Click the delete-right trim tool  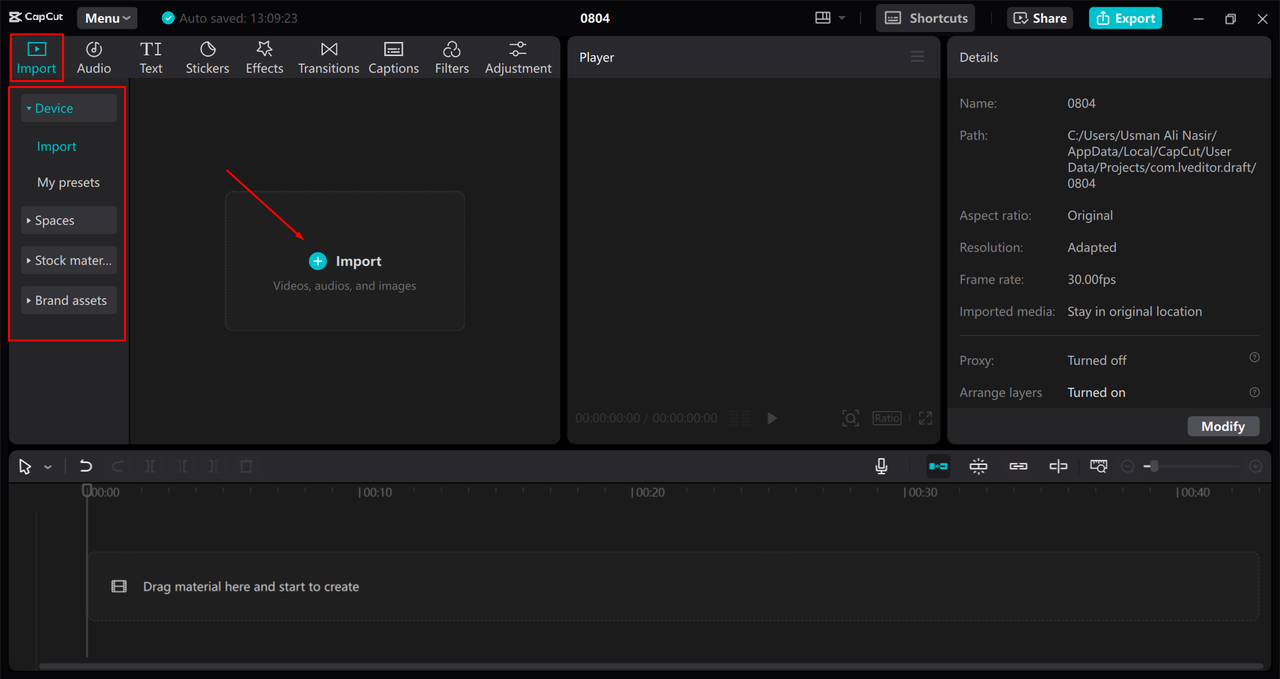[x=214, y=466]
